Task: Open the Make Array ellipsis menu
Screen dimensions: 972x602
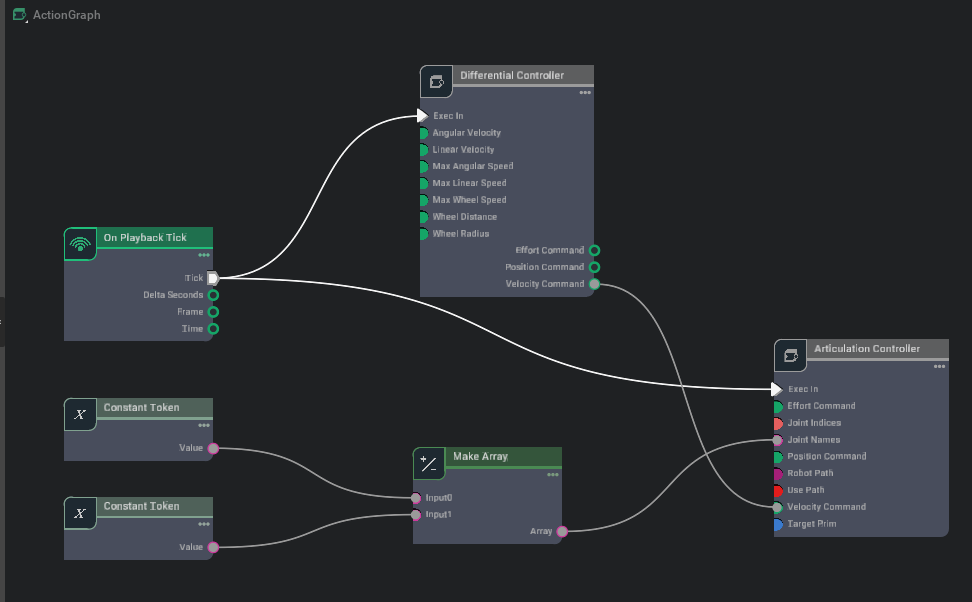Action: pos(553,475)
